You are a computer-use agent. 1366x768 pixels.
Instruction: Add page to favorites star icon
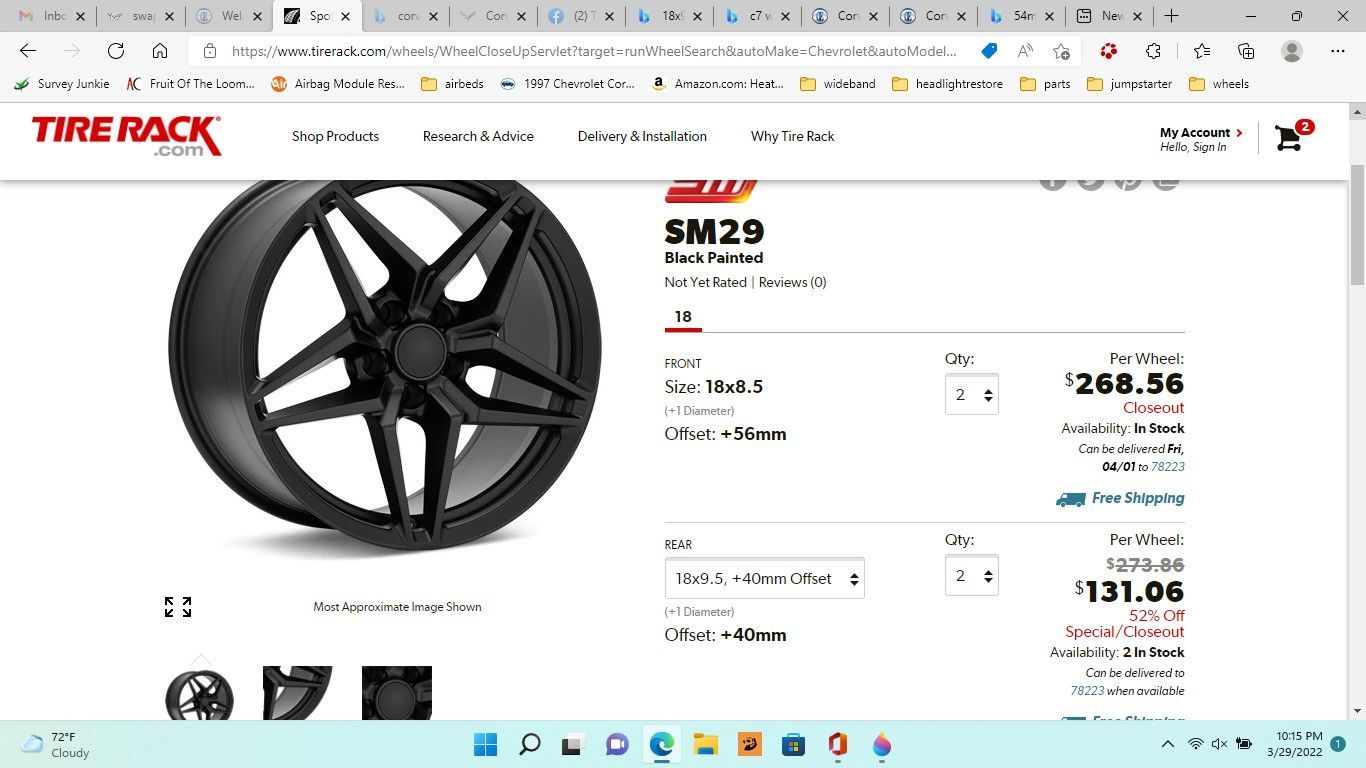point(1061,51)
